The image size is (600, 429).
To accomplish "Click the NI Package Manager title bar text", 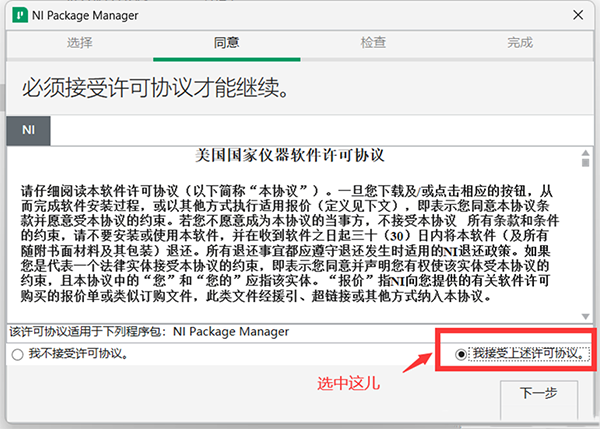I will [x=85, y=15].
